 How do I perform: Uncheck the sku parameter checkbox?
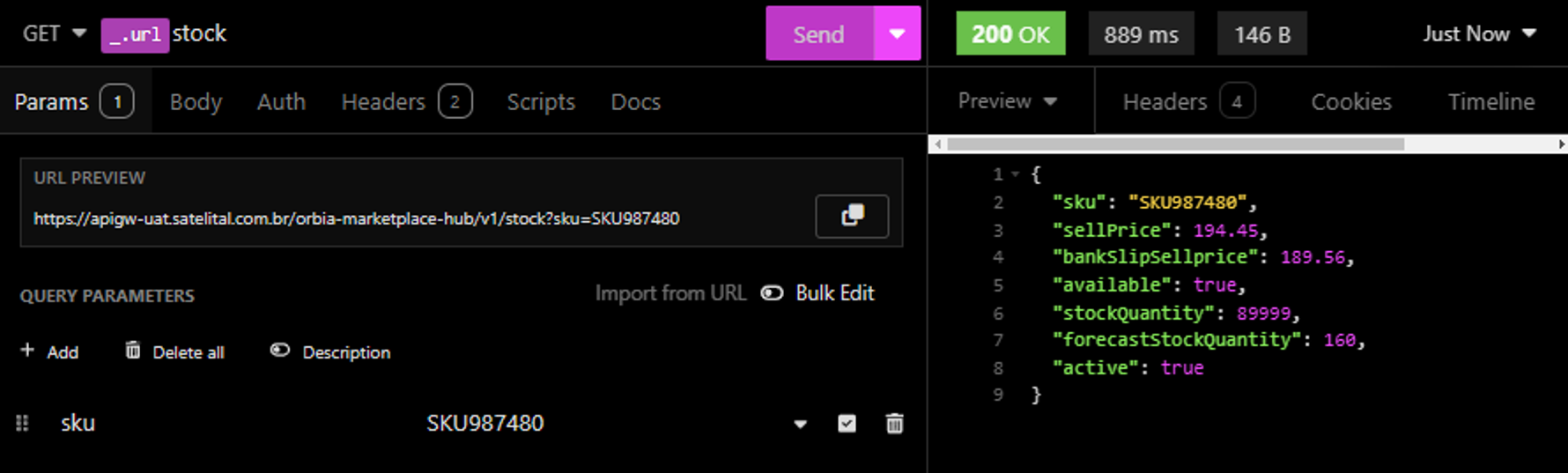(847, 424)
